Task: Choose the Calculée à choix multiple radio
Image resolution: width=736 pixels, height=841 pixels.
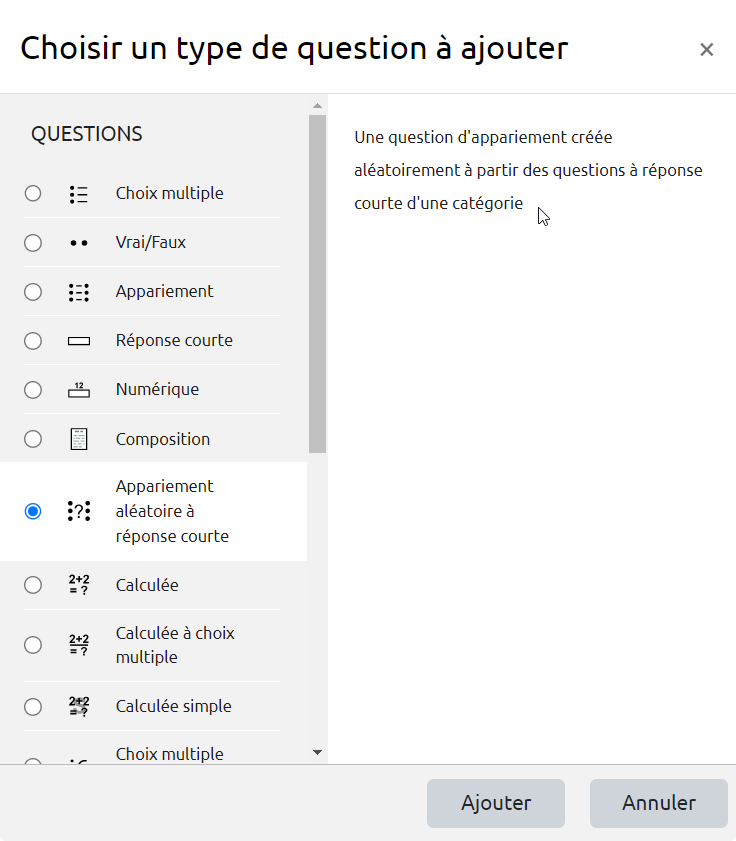Action: click(x=33, y=645)
